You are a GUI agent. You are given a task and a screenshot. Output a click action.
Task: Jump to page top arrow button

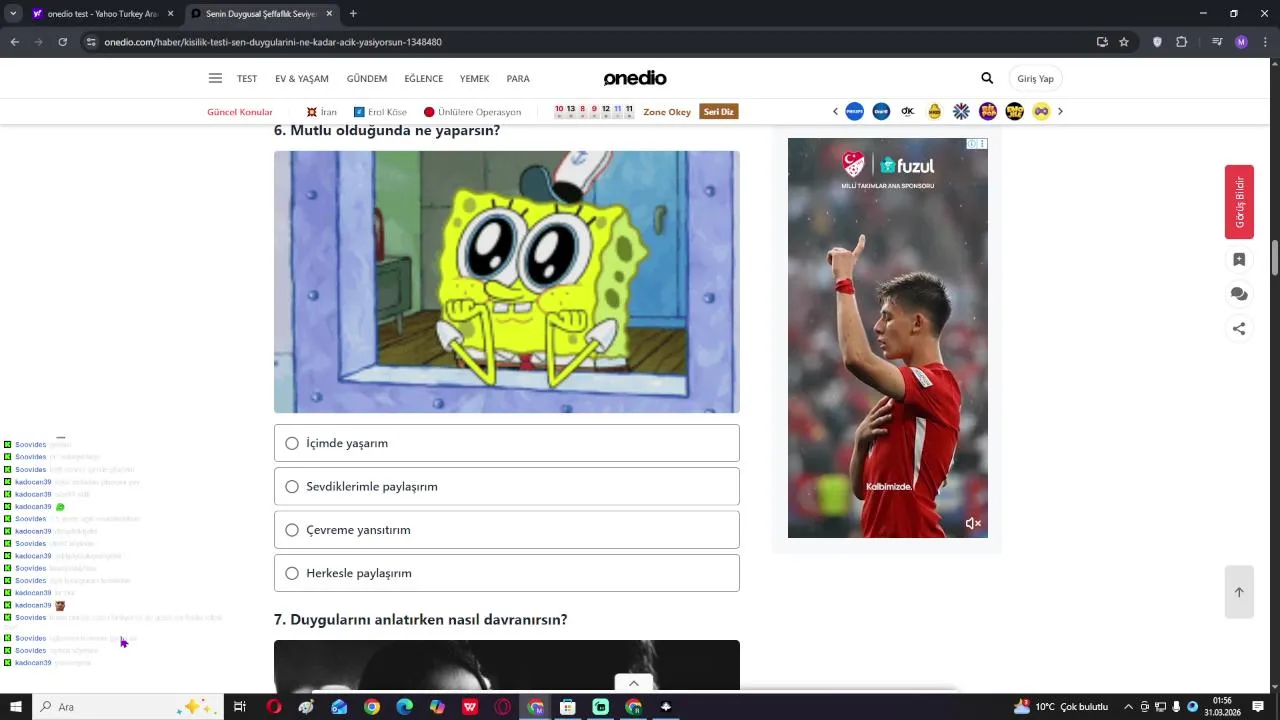click(1239, 592)
